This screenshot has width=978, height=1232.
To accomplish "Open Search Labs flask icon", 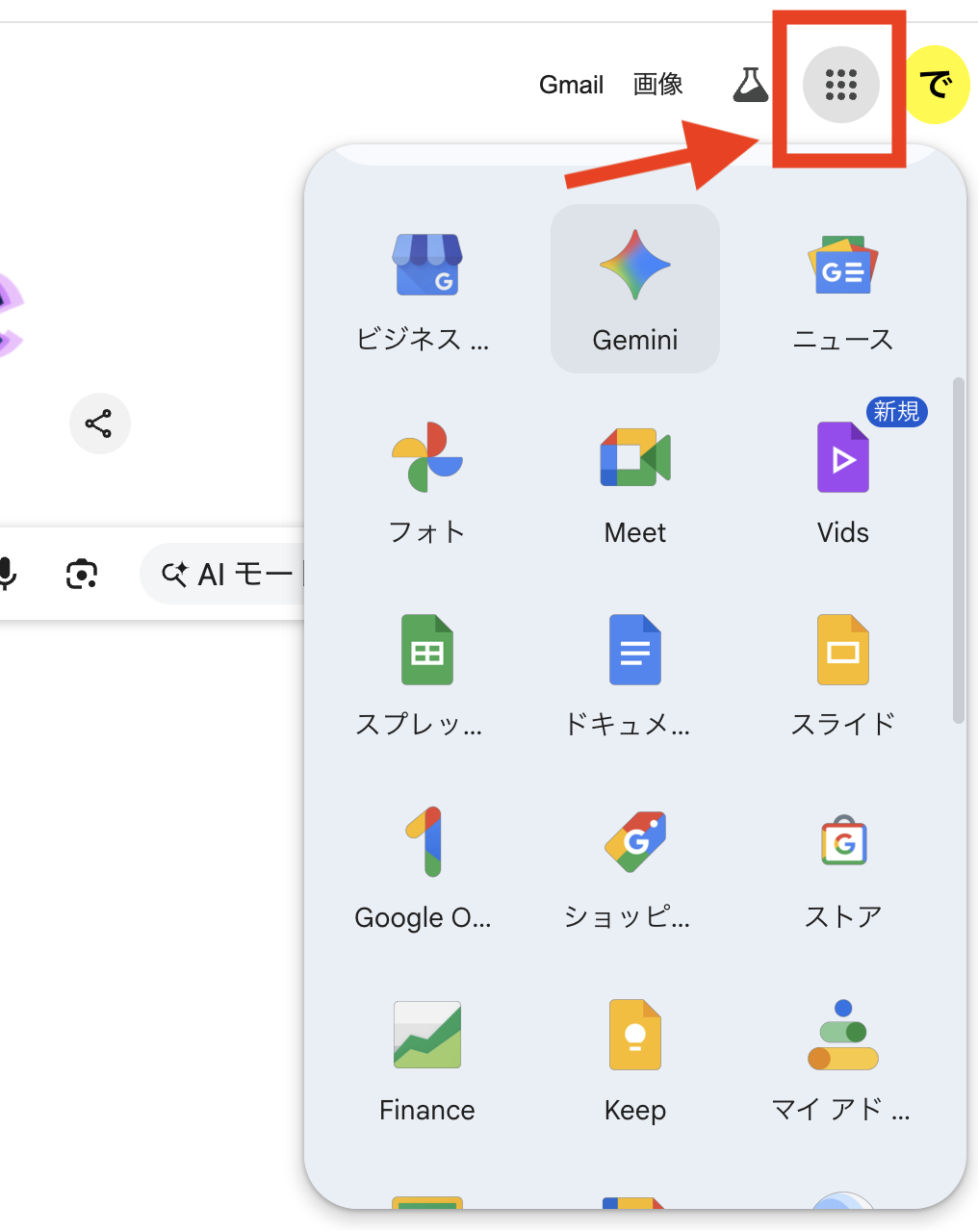I will (x=751, y=85).
